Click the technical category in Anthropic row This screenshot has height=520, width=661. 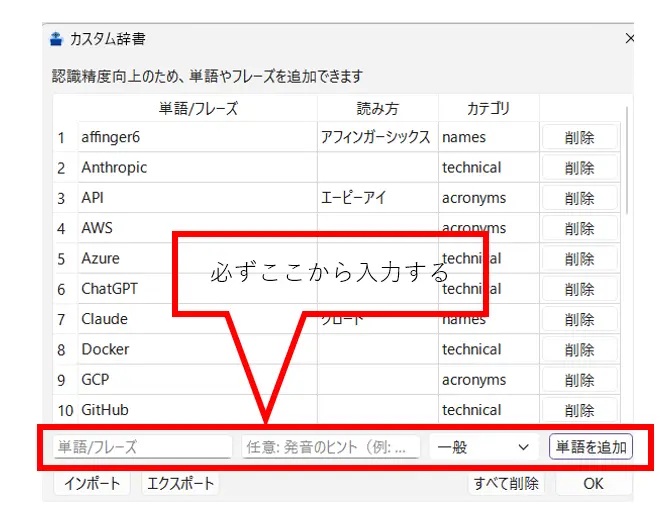(489, 168)
